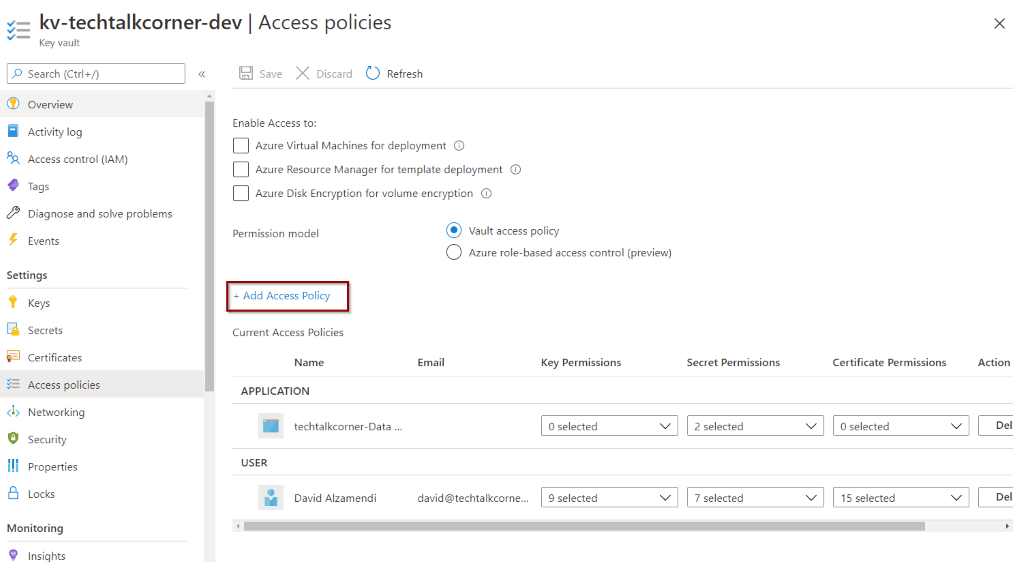Screen dimensions: 1024x562
Task: Click the Overview key icon in sidebar
Action: [13, 104]
